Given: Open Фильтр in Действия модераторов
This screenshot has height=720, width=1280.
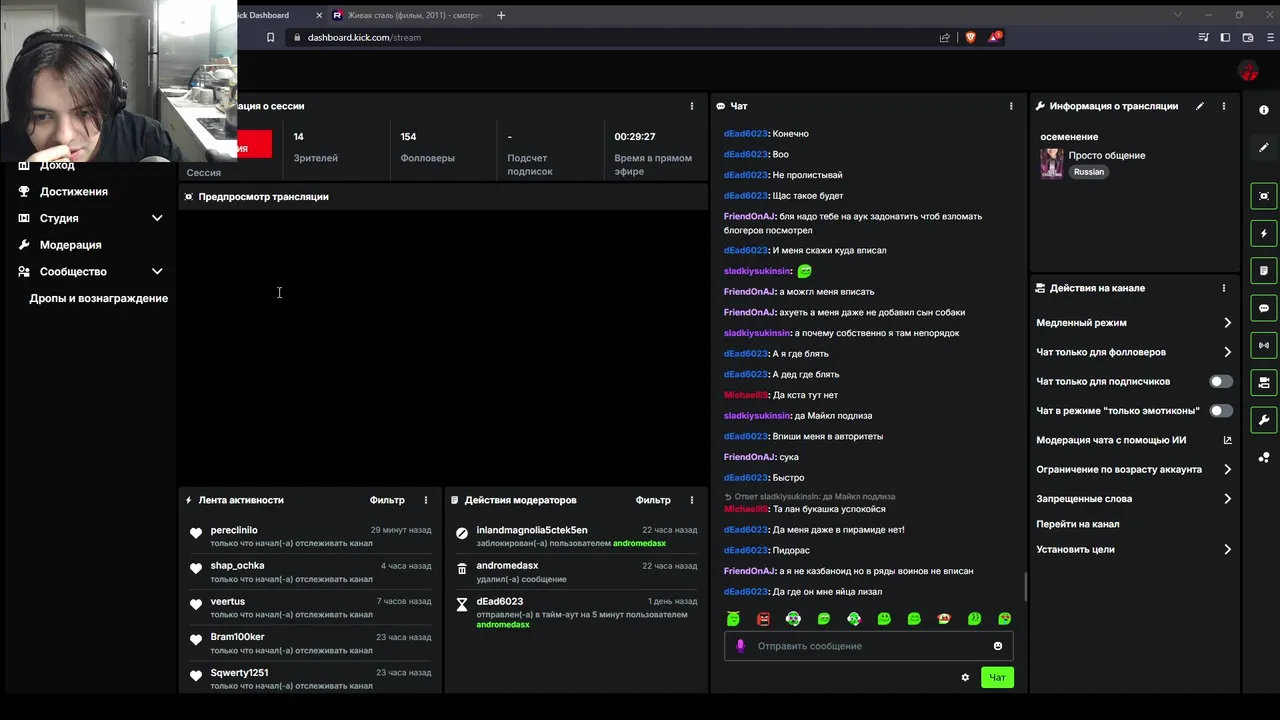Looking at the screenshot, I should (x=653, y=500).
